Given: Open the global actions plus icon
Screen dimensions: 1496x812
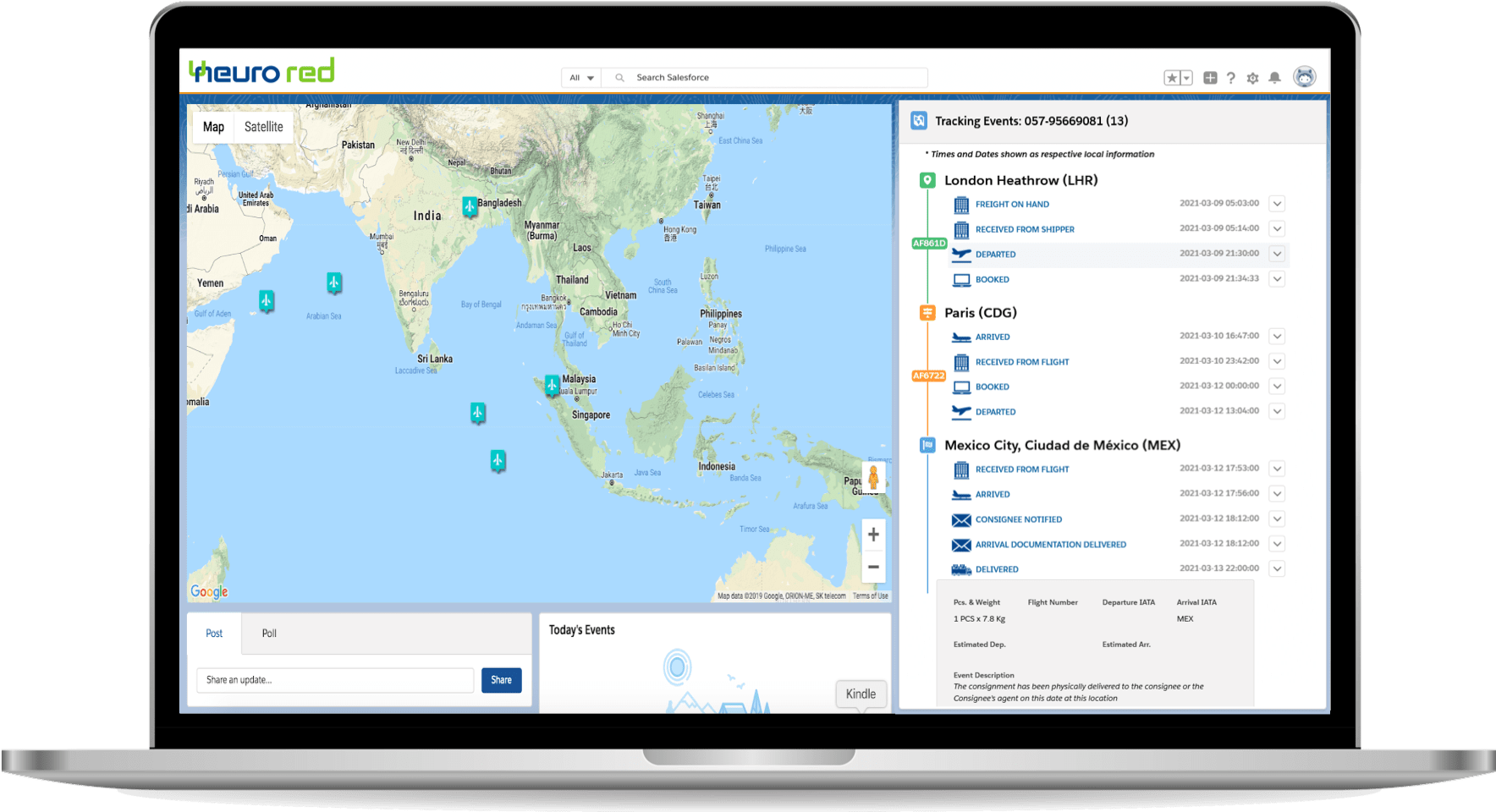Looking at the screenshot, I should [1210, 78].
